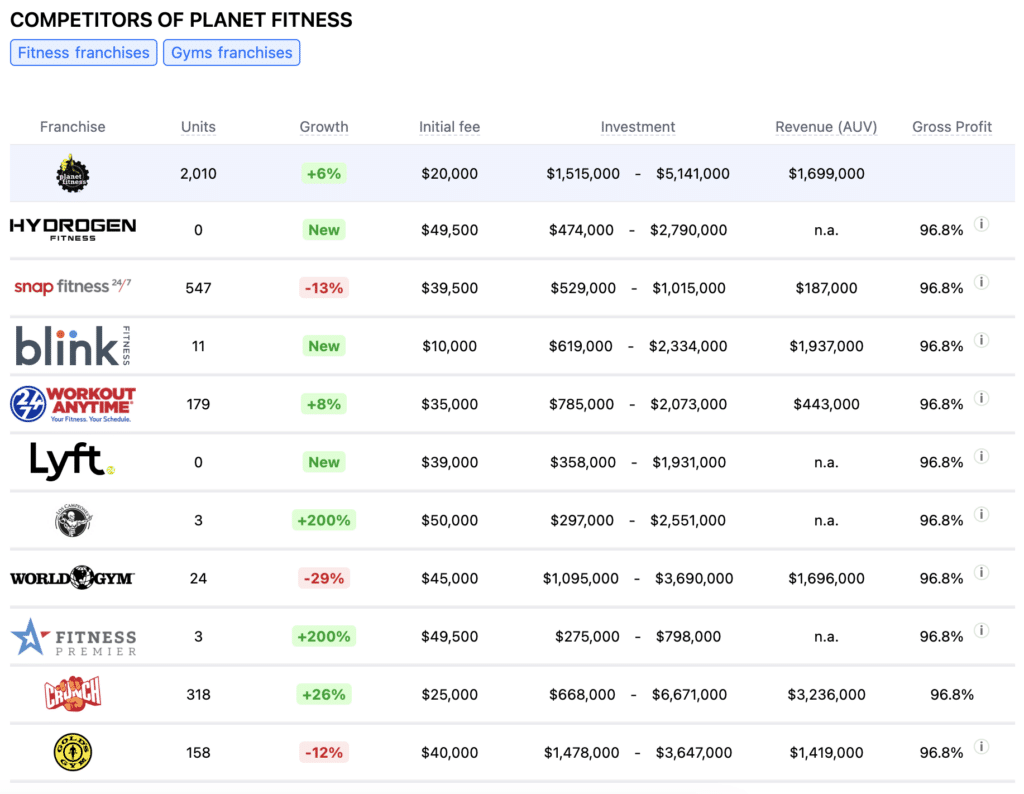Image resolution: width=1024 pixels, height=794 pixels.
Task: Click the Crunch logo
Action: coord(72,693)
